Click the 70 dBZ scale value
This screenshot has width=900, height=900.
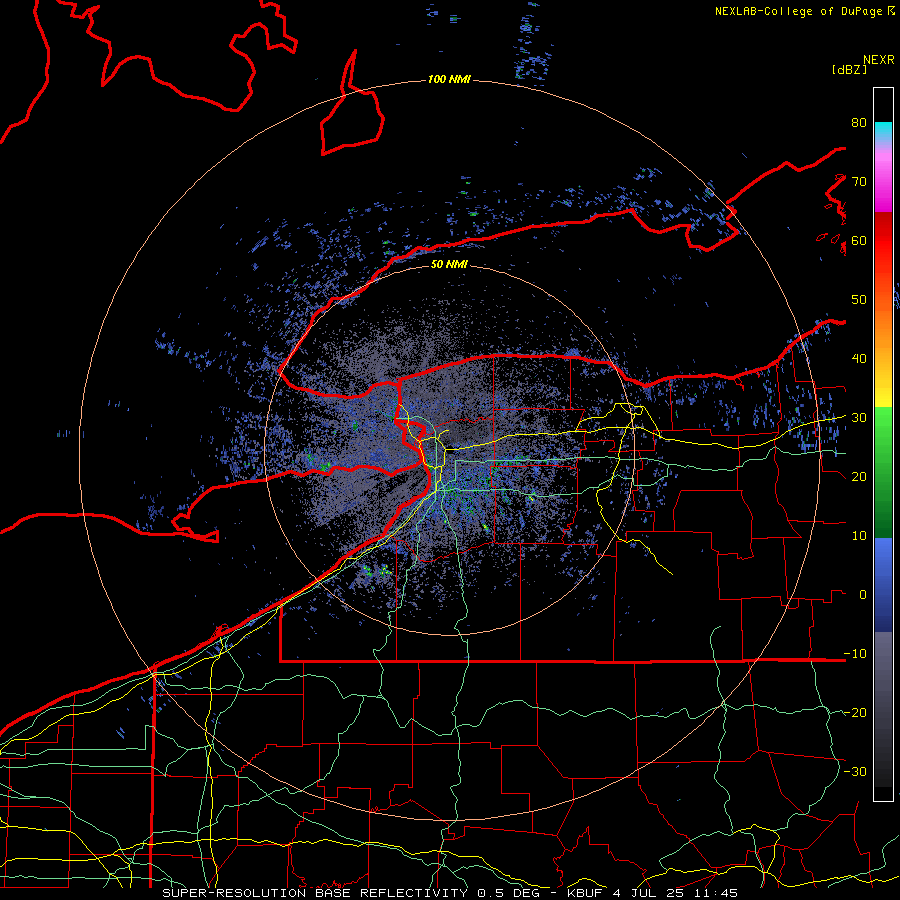tap(859, 182)
